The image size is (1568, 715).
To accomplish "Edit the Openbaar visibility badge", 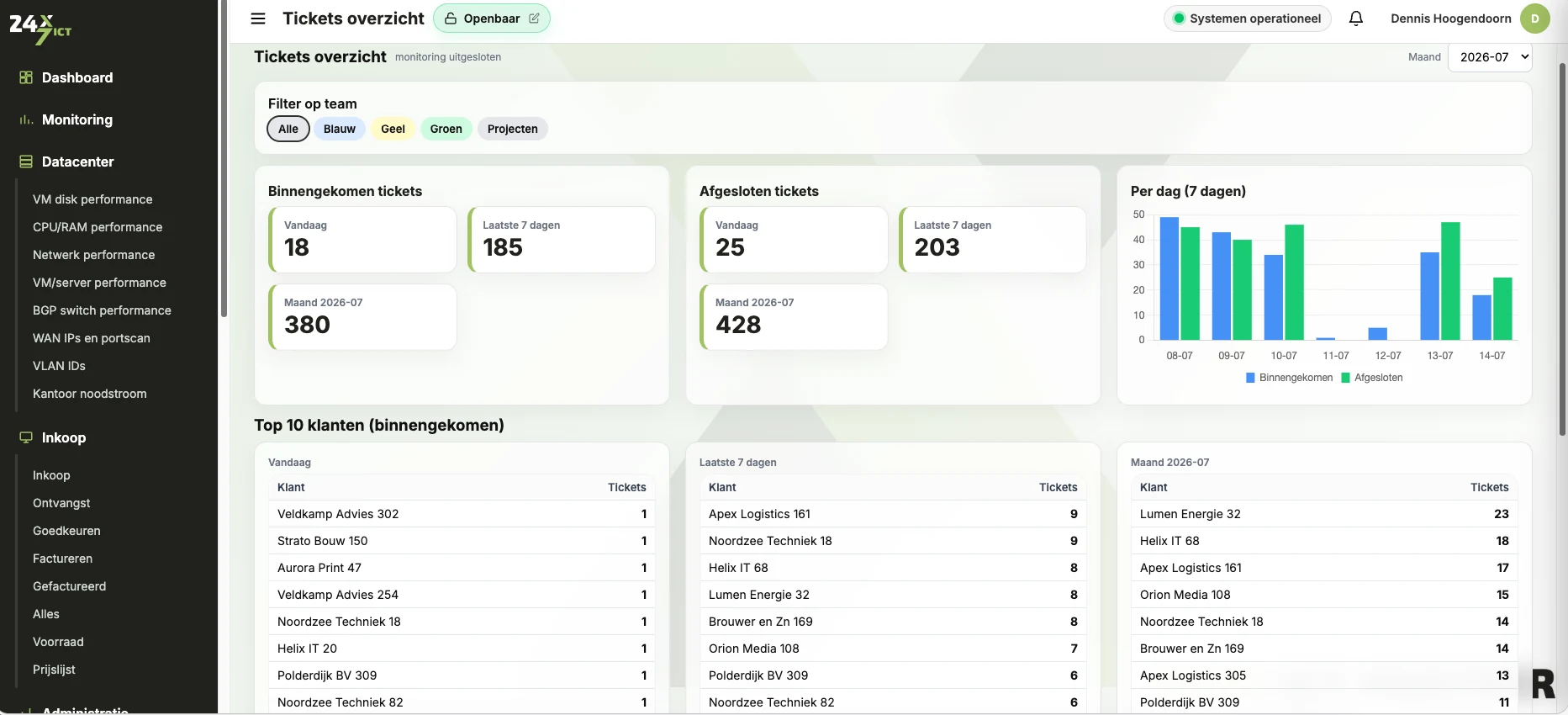I will pos(492,19).
